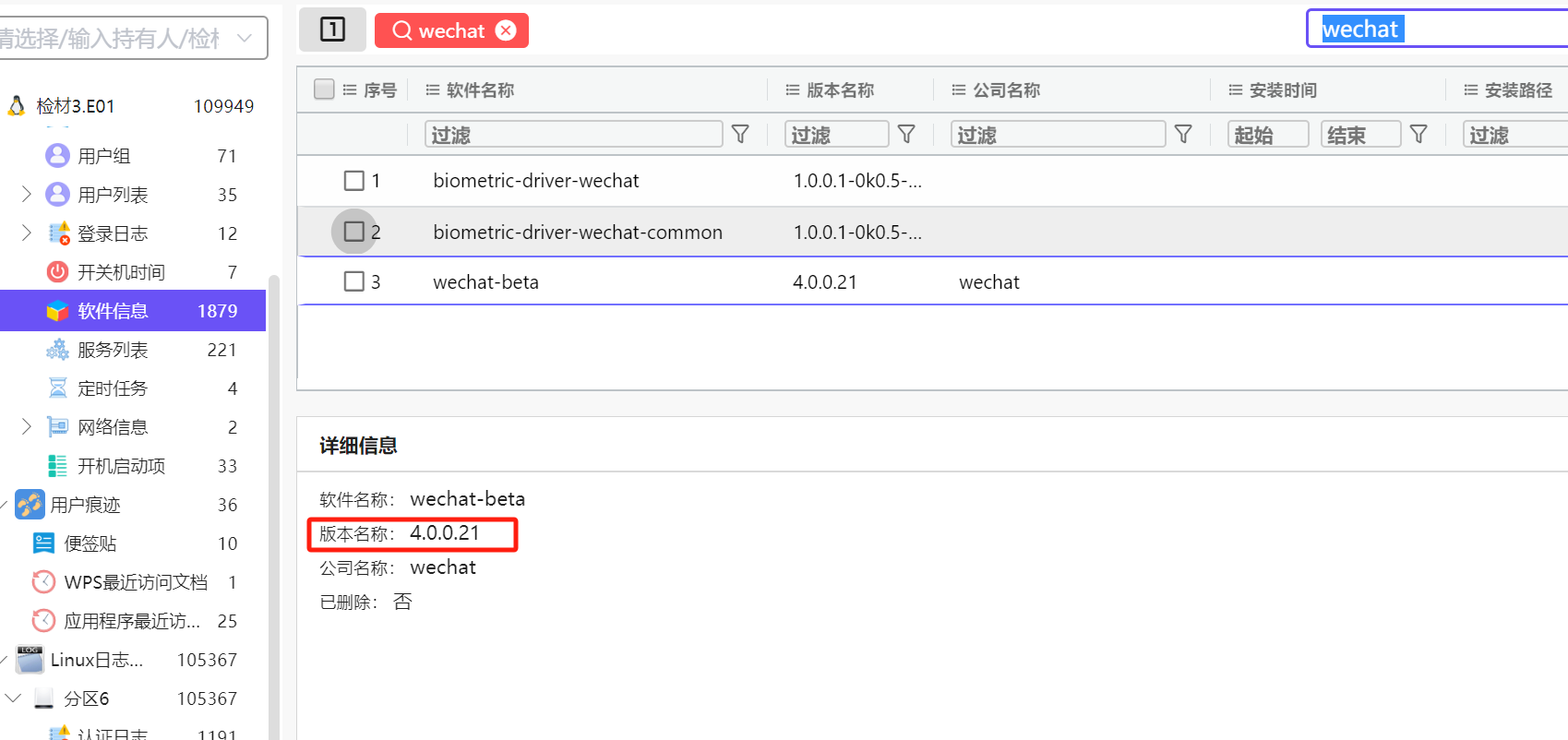Click the 分区6 drive icon
The width and height of the screenshot is (1568, 740).
tap(43, 698)
